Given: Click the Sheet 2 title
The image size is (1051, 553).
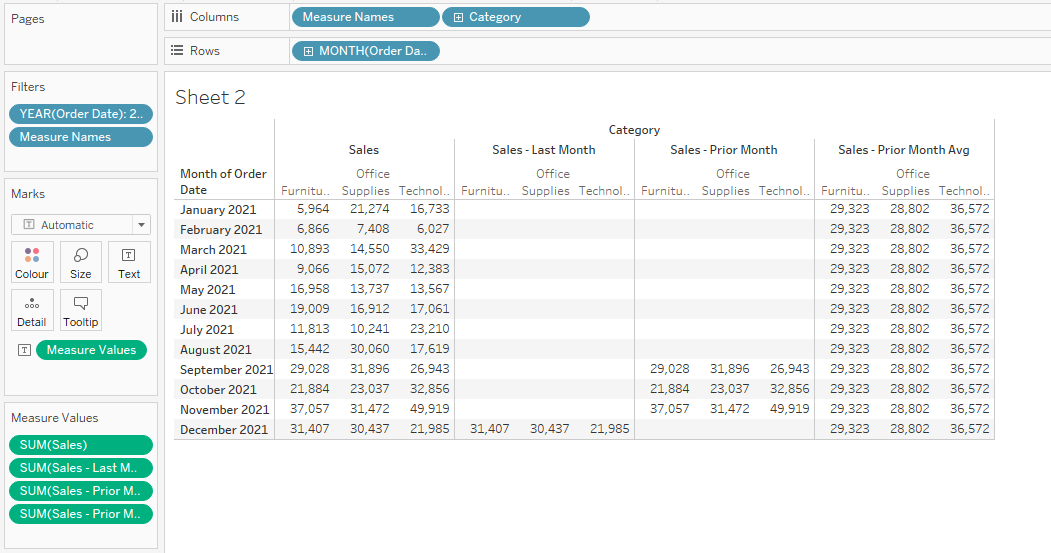Looking at the screenshot, I should tap(210, 97).
